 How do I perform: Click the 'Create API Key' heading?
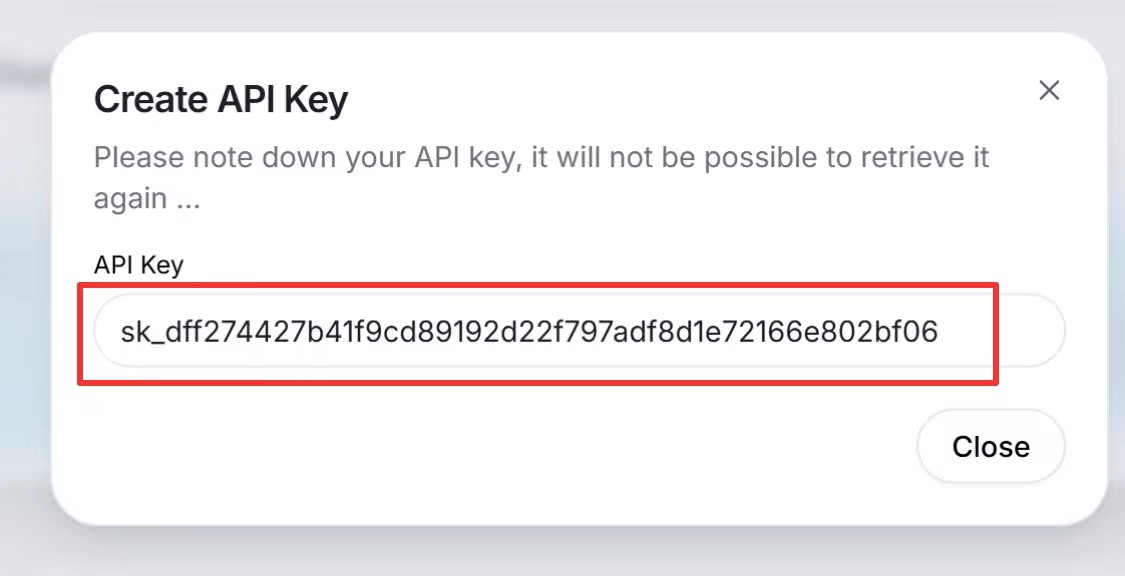[x=220, y=100]
